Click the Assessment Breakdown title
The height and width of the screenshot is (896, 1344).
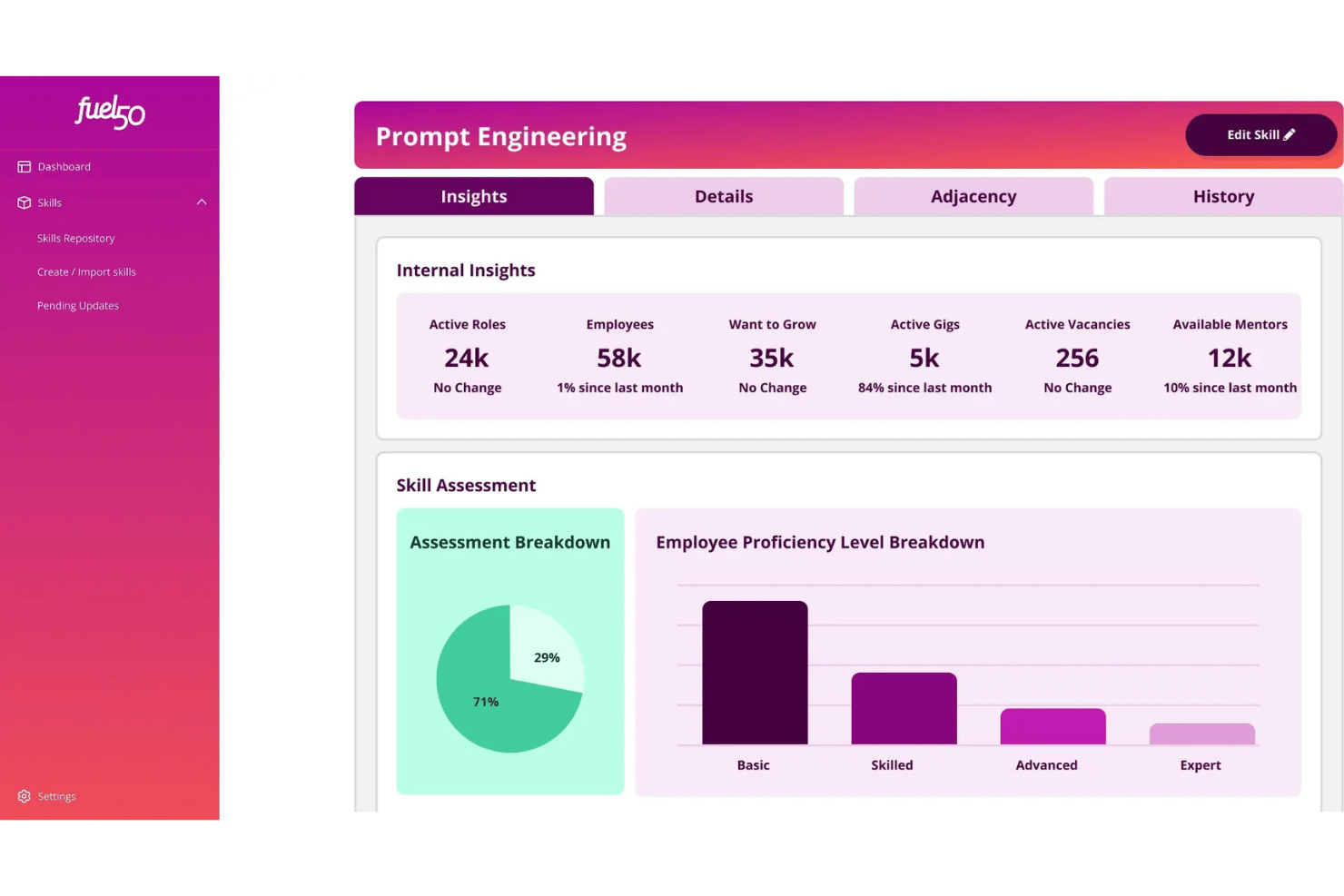[x=510, y=542]
